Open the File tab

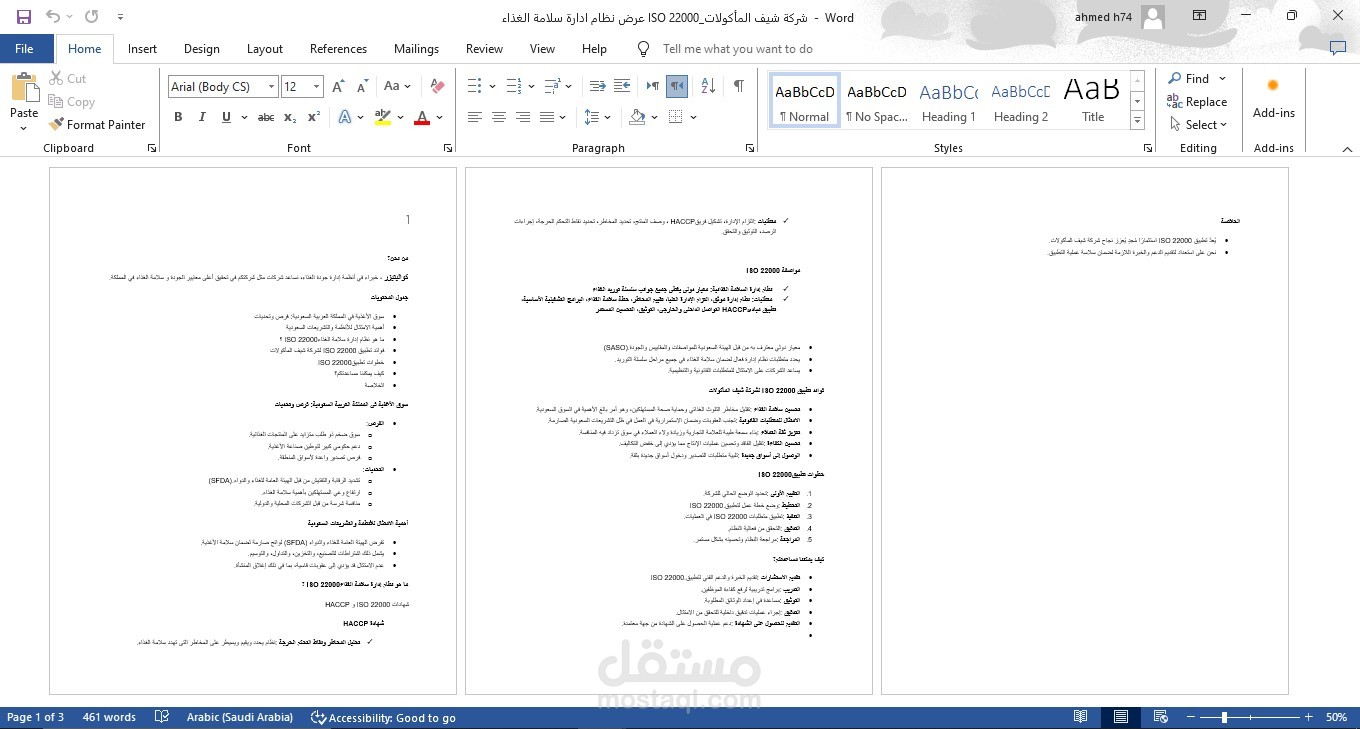[x=25, y=48]
